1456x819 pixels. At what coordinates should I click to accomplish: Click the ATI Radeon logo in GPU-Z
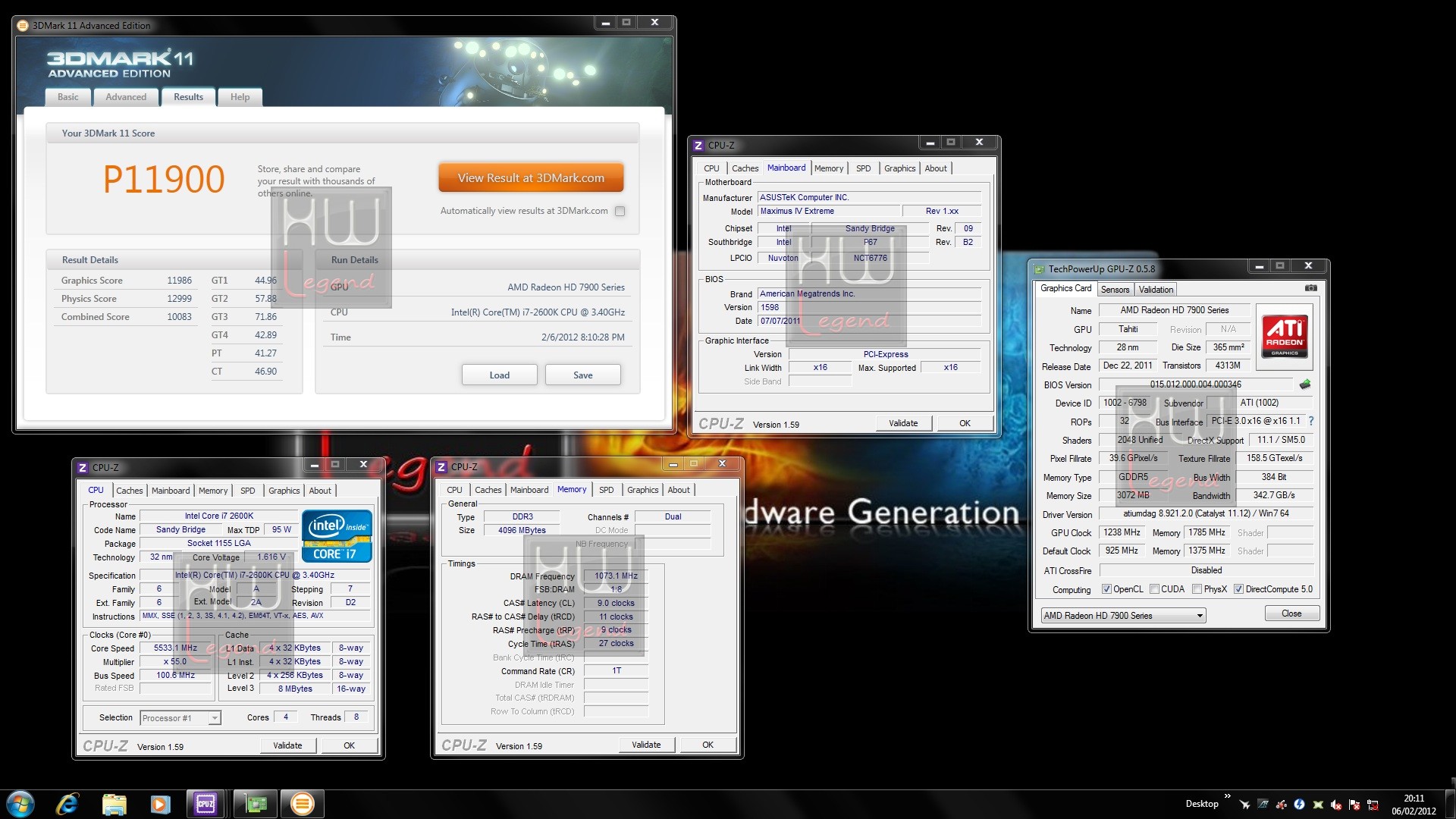1285,336
